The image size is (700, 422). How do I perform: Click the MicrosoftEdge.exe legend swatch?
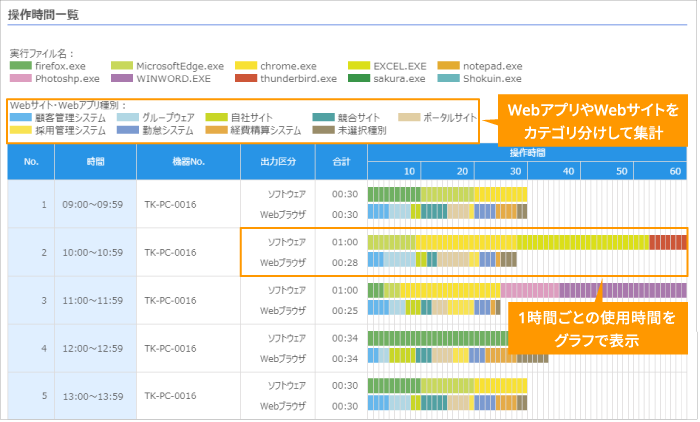[x=122, y=66]
